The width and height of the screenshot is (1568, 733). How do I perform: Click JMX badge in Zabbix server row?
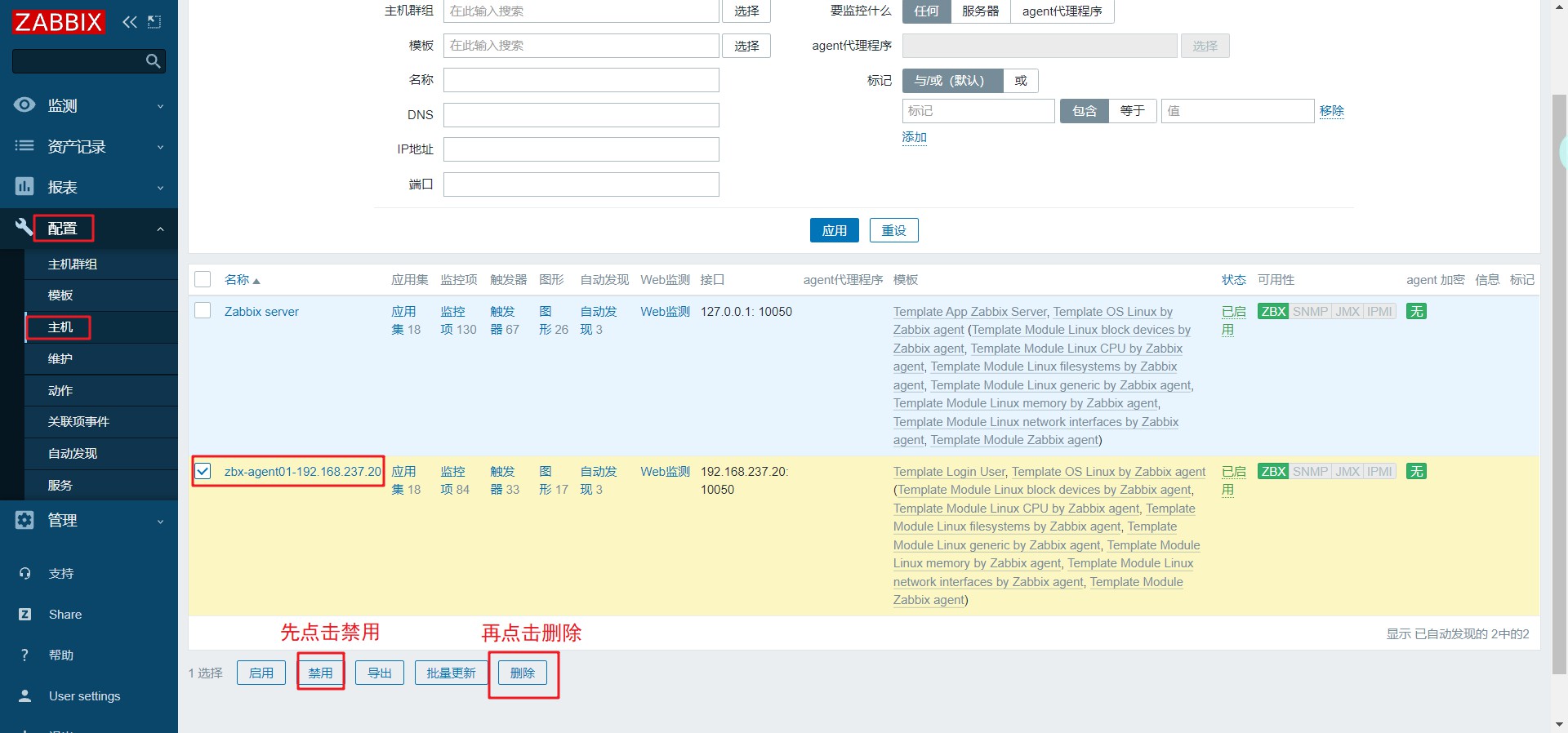(1347, 311)
